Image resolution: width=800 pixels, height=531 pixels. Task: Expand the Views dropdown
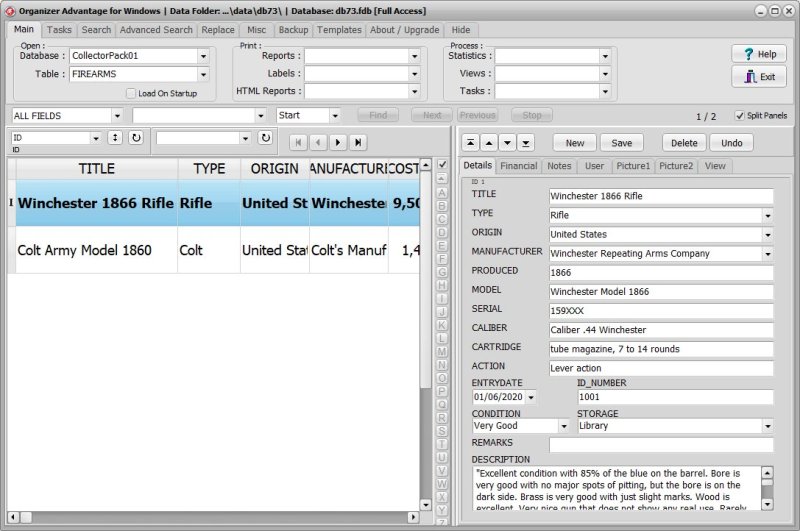(x=605, y=74)
